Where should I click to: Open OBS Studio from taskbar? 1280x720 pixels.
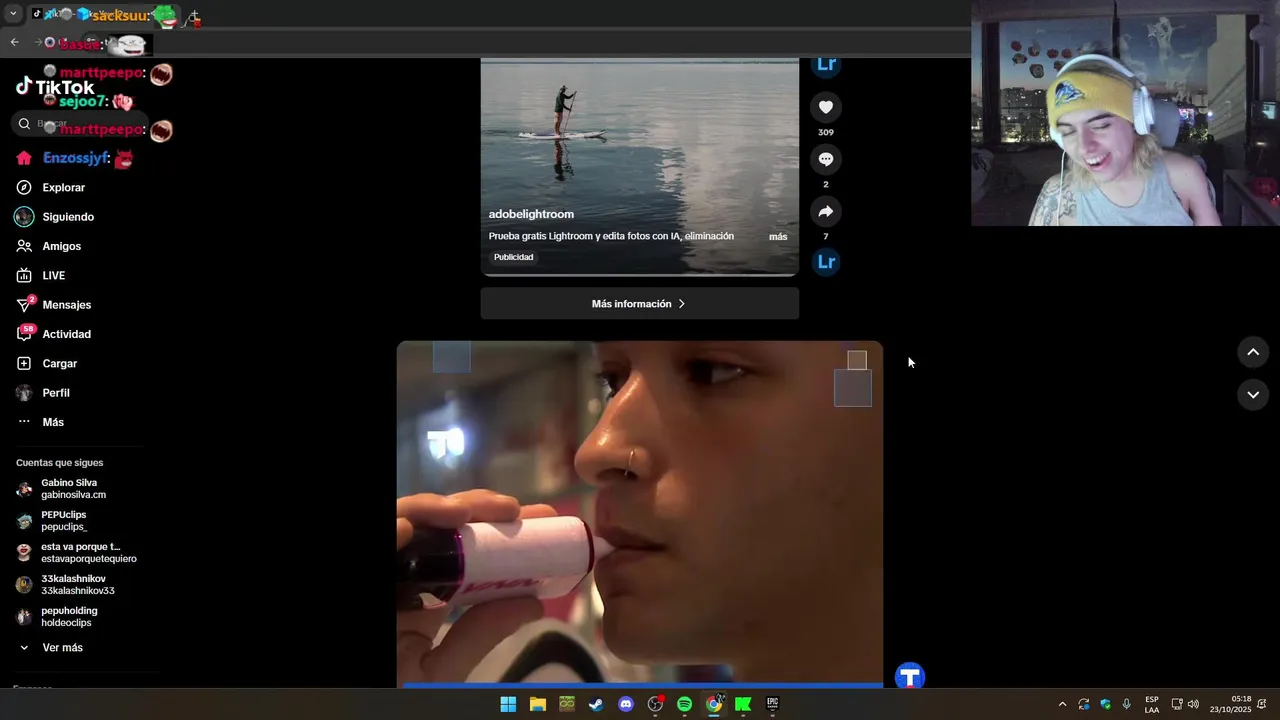[x=655, y=704]
